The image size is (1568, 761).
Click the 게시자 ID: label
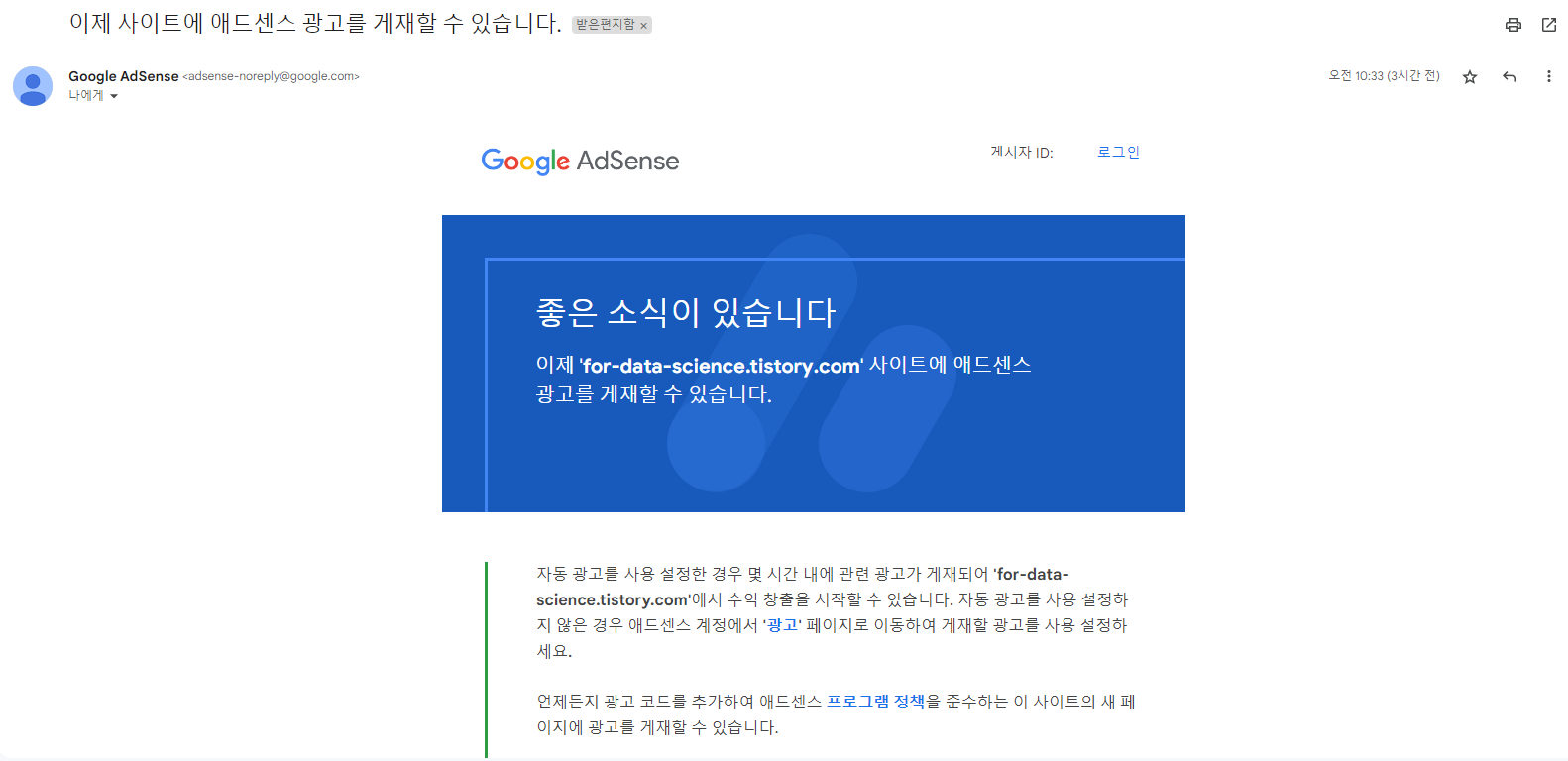[1022, 152]
